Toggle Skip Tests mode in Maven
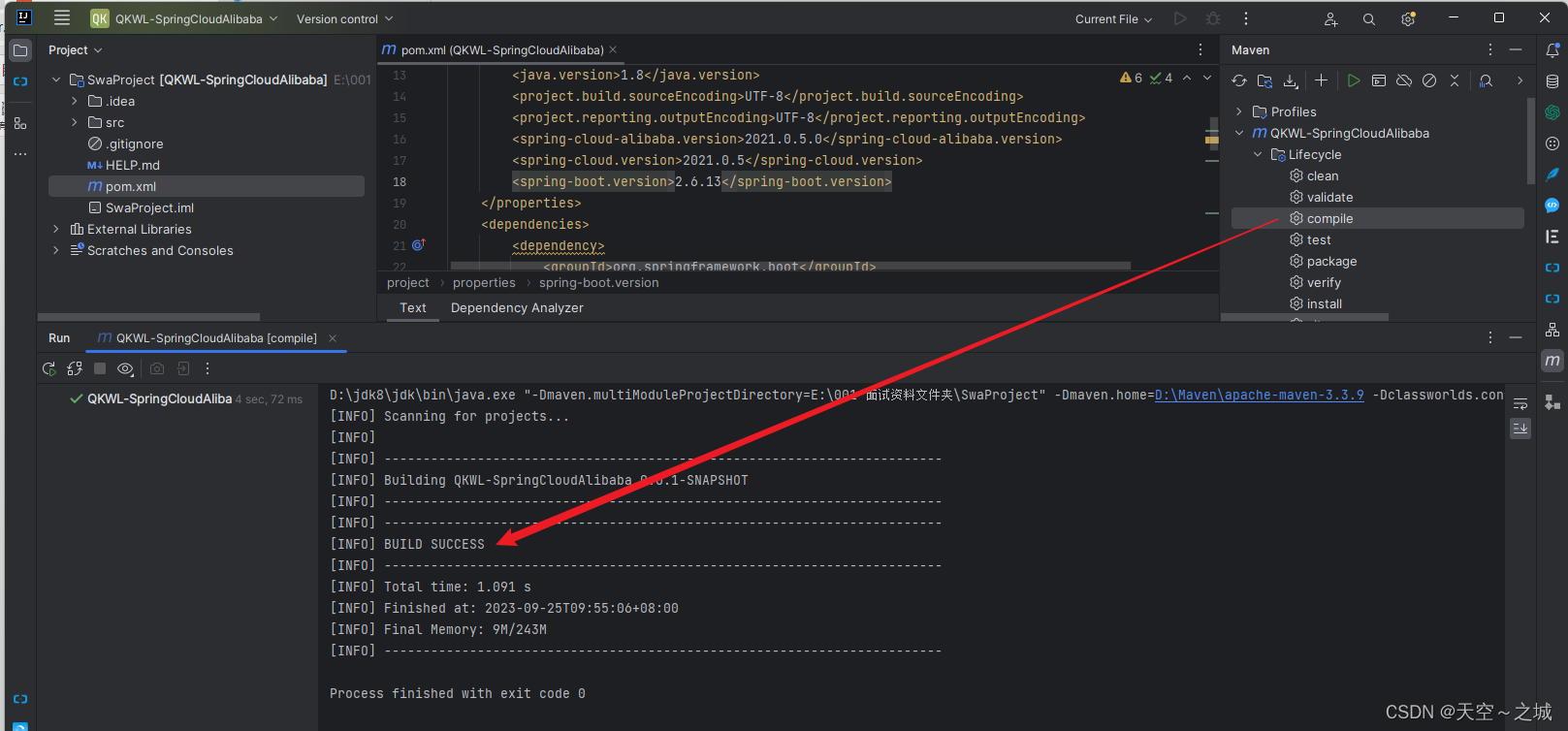The image size is (1568, 731). (1429, 80)
